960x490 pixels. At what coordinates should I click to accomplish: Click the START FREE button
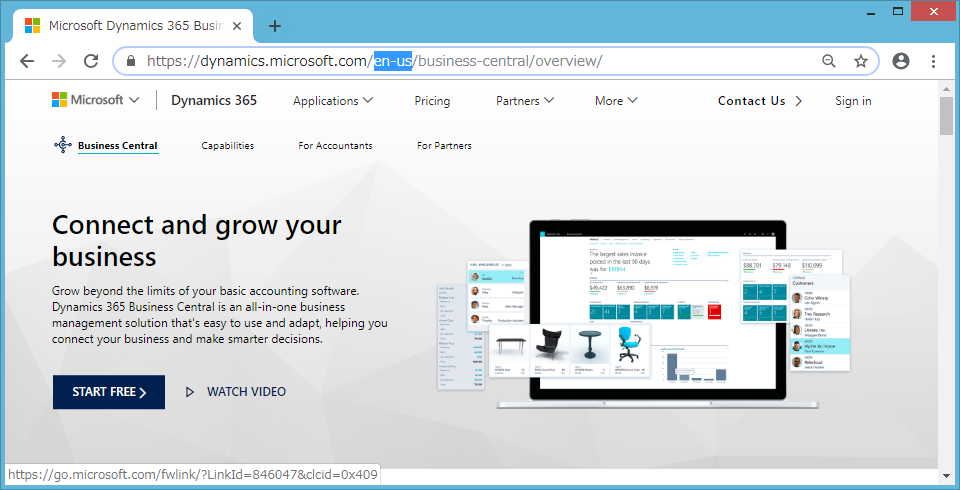click(x=109, y=392)
